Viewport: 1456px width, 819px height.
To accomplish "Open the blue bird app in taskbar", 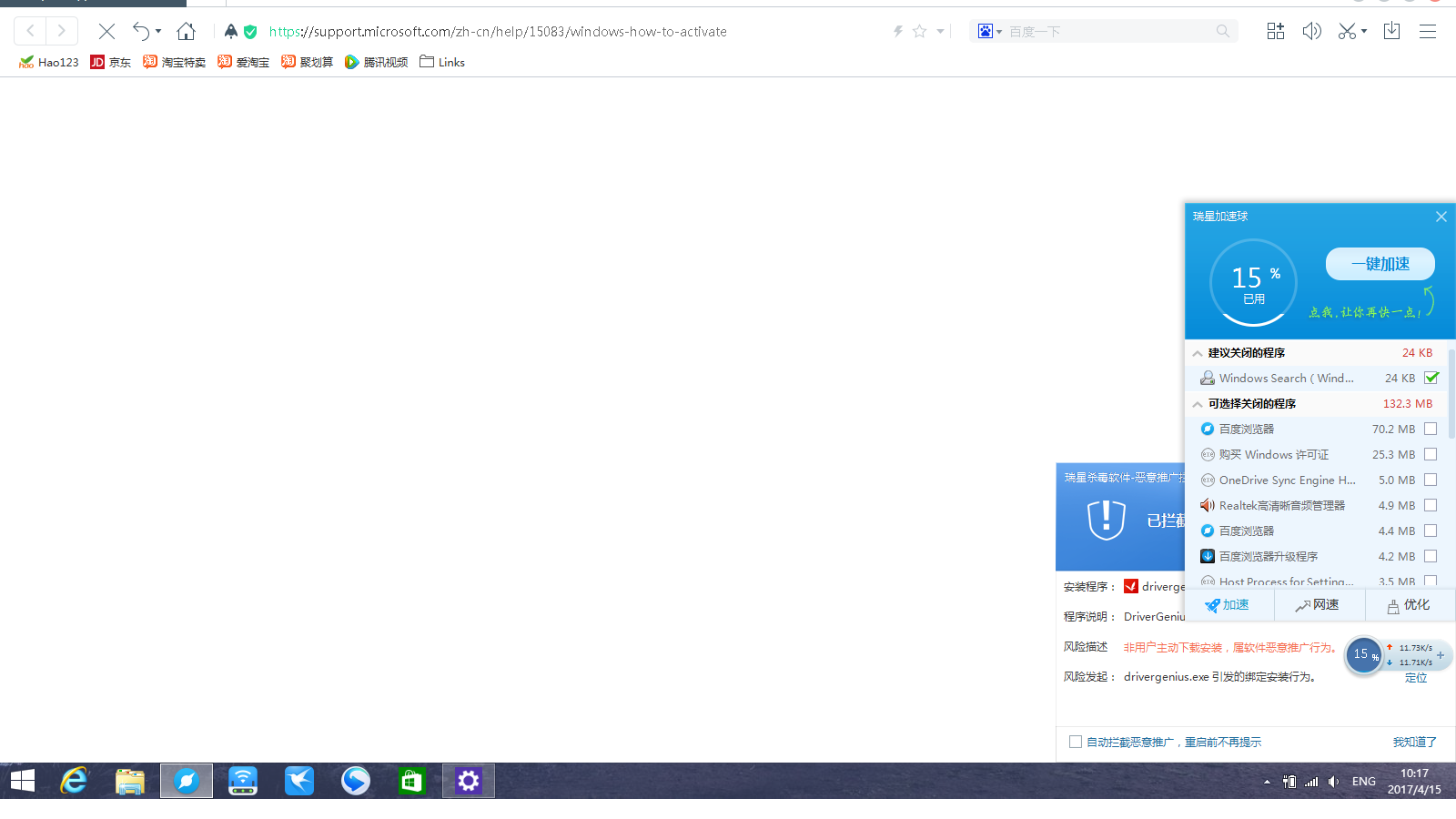I will [x=299, y=781].
